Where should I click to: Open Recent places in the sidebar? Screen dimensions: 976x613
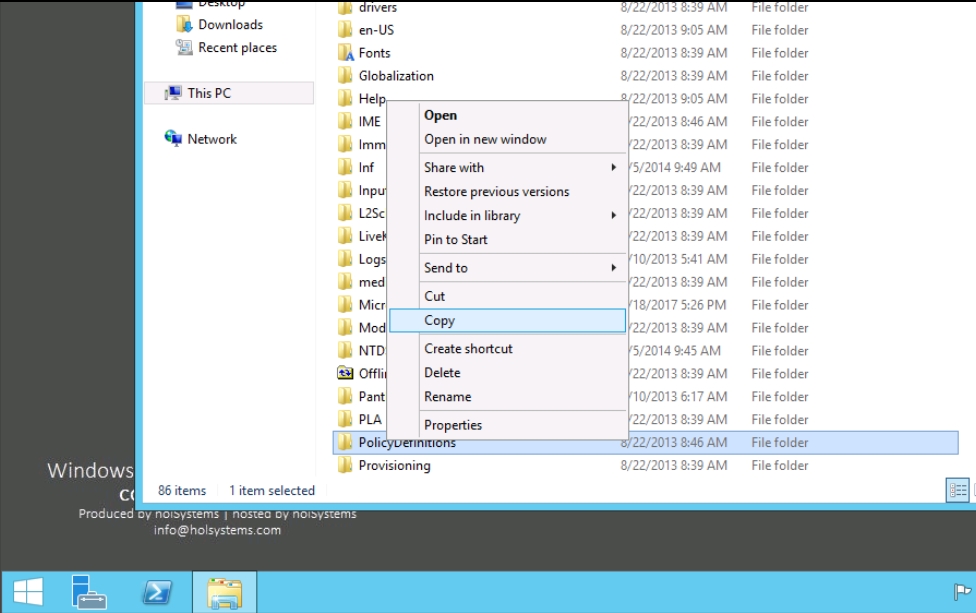coord(237,48)
